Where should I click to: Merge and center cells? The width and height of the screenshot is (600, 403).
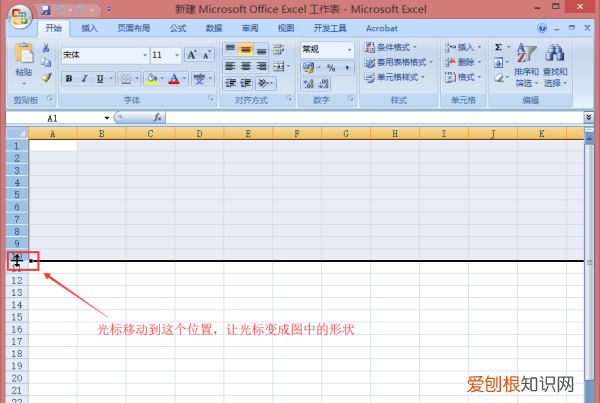coord(279,66)
